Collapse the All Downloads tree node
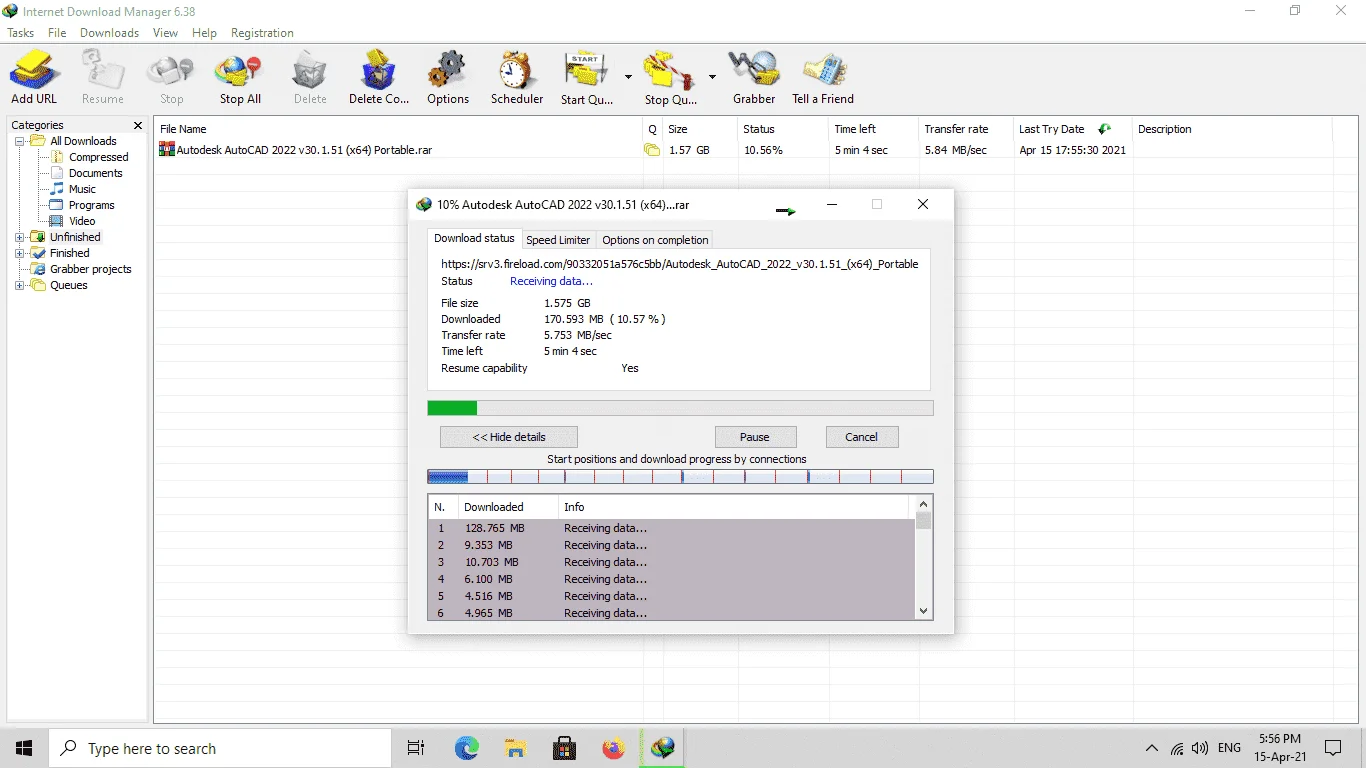Image resolution: width=1366 pixels, height=768 pixels. (x=20, y=141)
